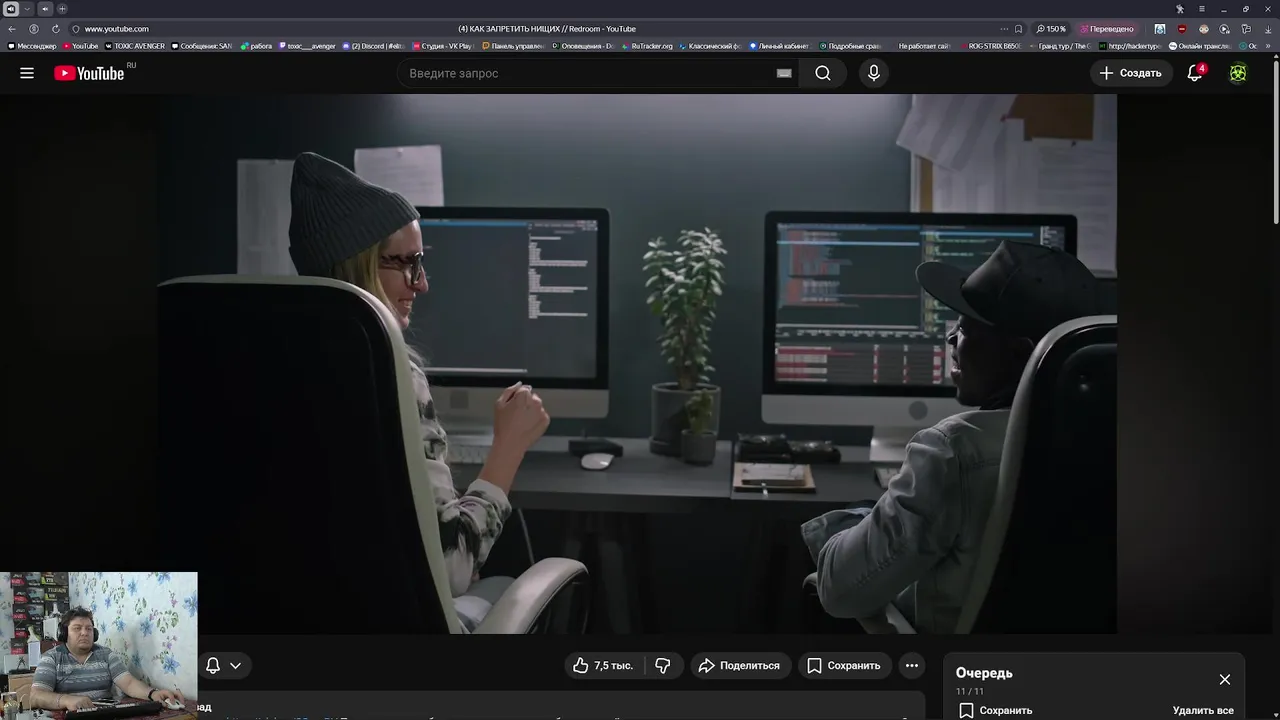Open the Discord bookmark
Viewport: 1280px width, 720px height.
point(373,46)
